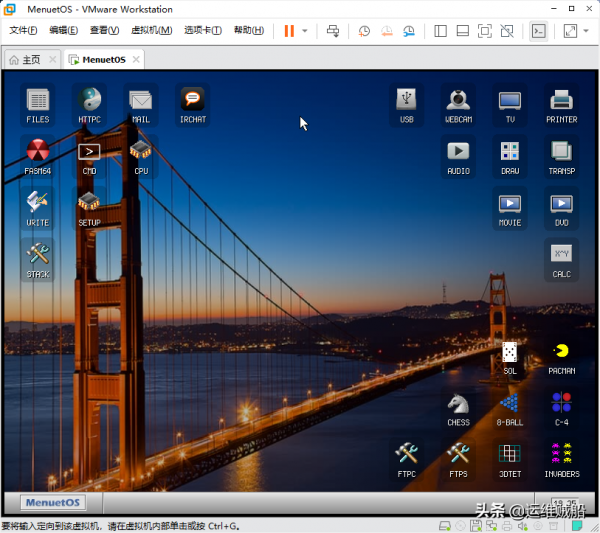
Task: Launch FASM64 assembler icon
Action: point(38,153)
